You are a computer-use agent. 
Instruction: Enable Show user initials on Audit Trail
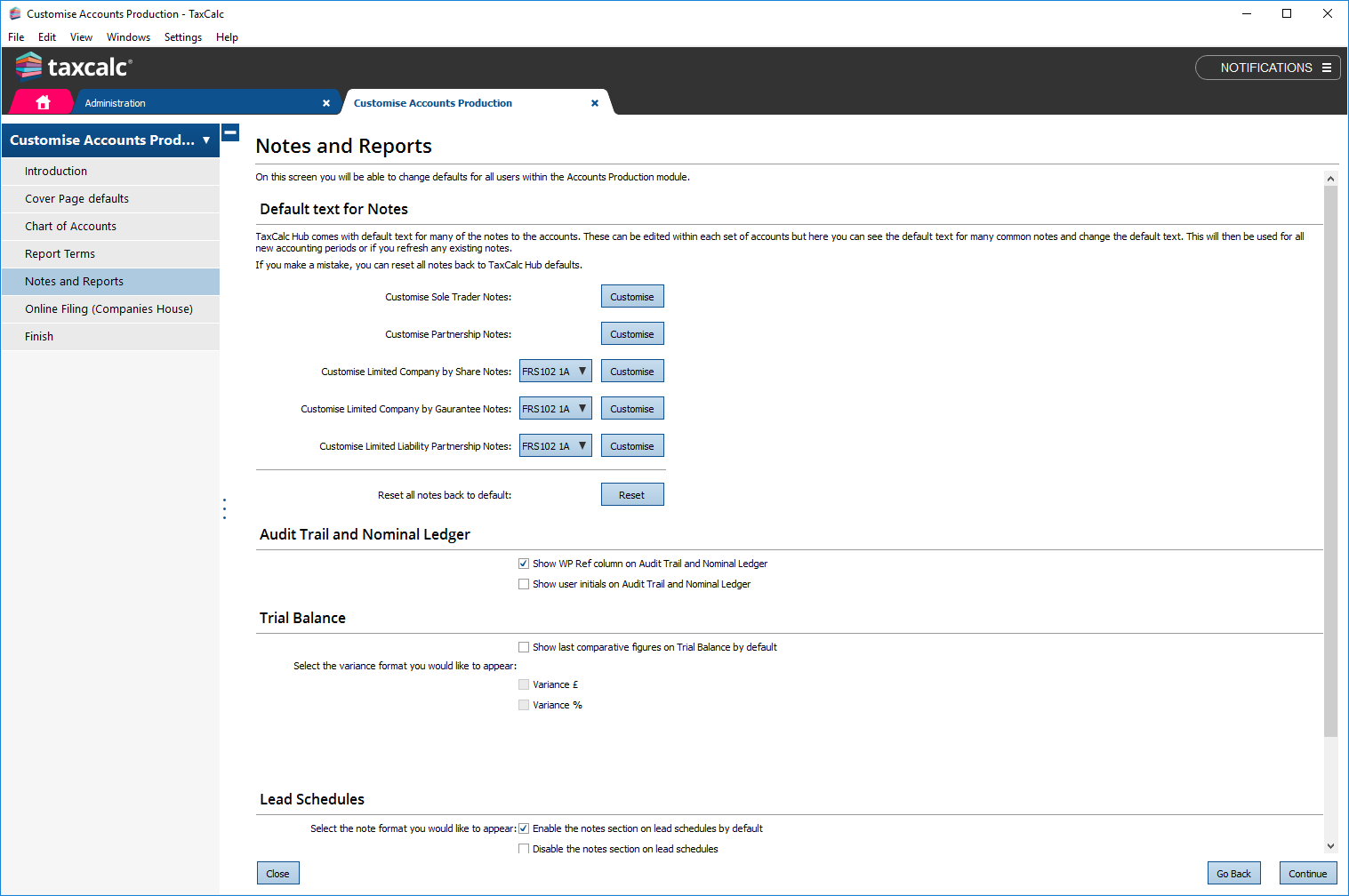coord(524,584)
